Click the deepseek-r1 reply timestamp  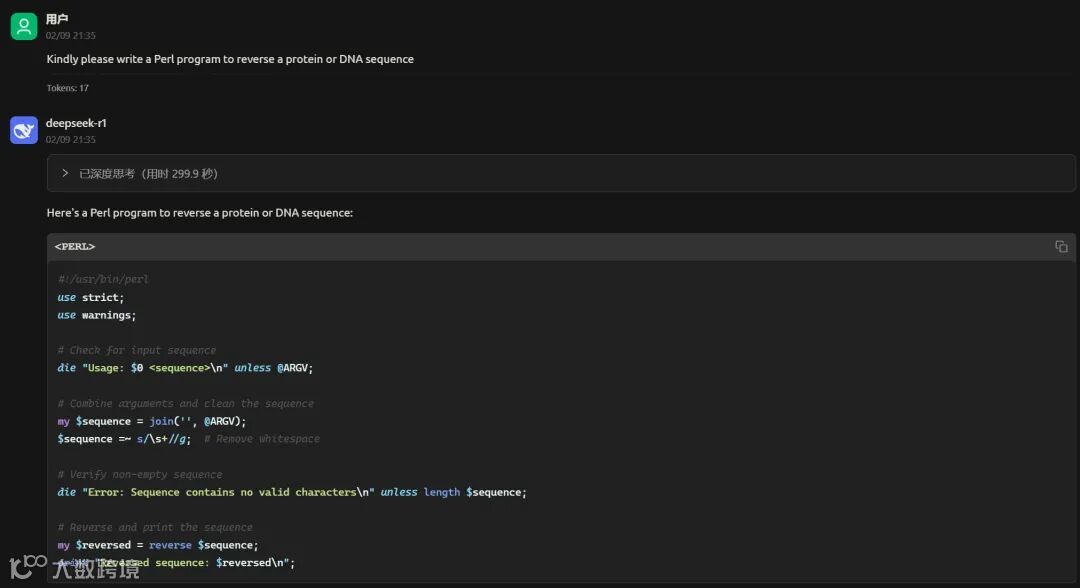[71, 139]
